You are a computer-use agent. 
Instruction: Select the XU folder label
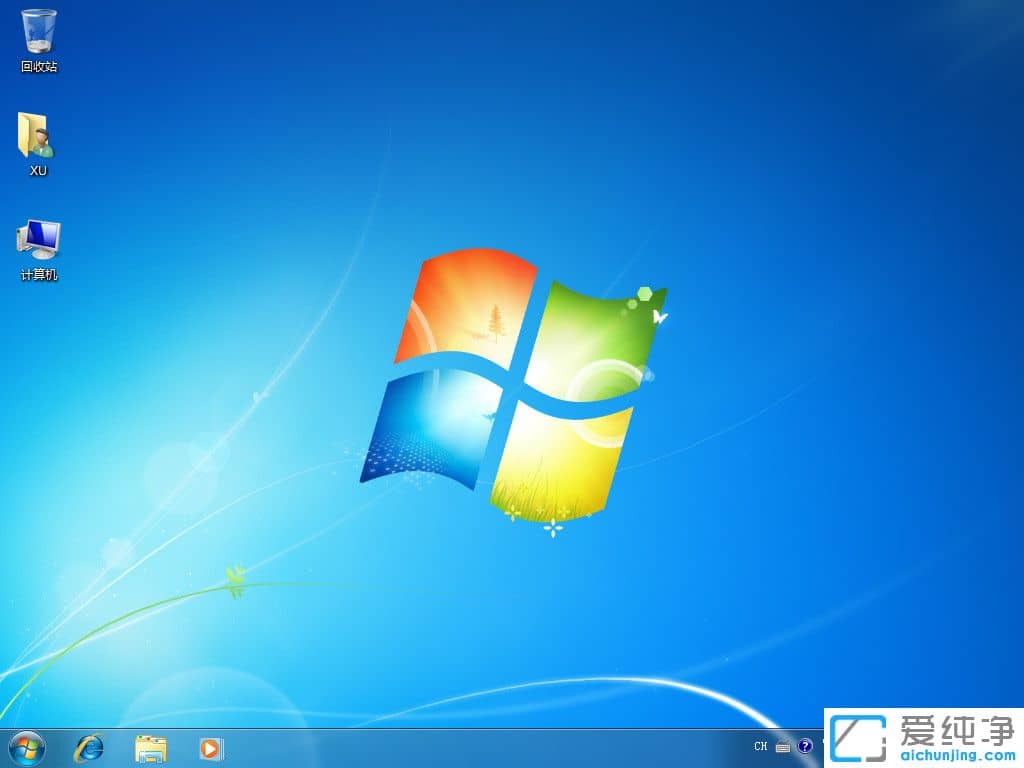coord(38,171)
